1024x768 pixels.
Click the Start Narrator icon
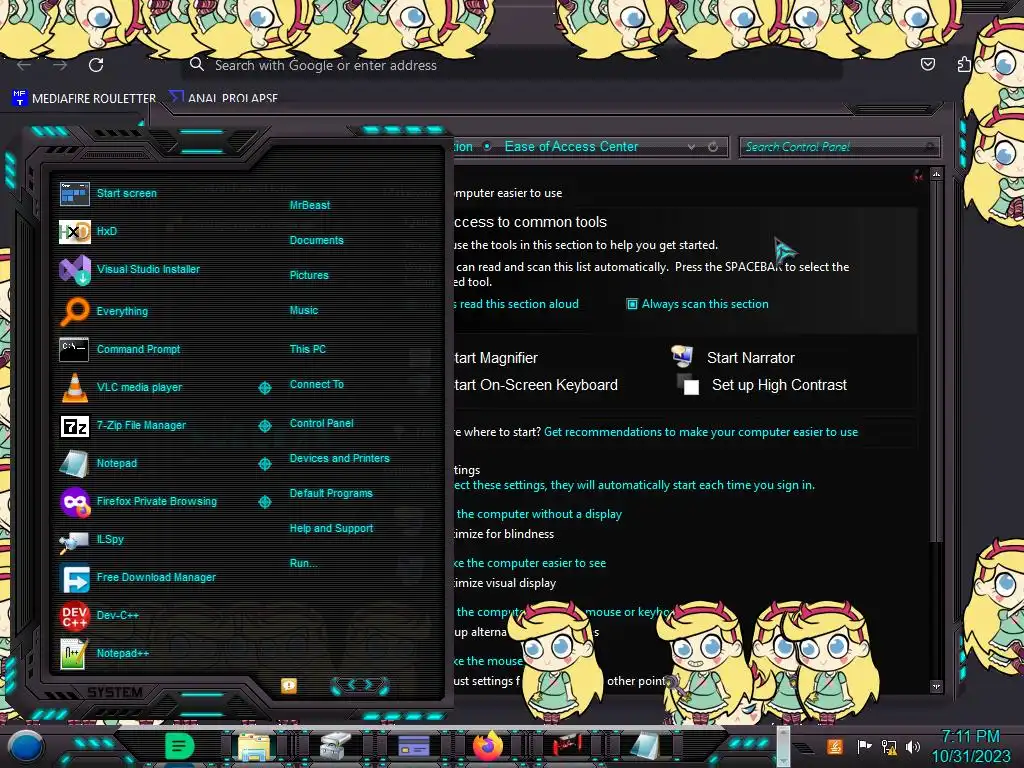682,357
